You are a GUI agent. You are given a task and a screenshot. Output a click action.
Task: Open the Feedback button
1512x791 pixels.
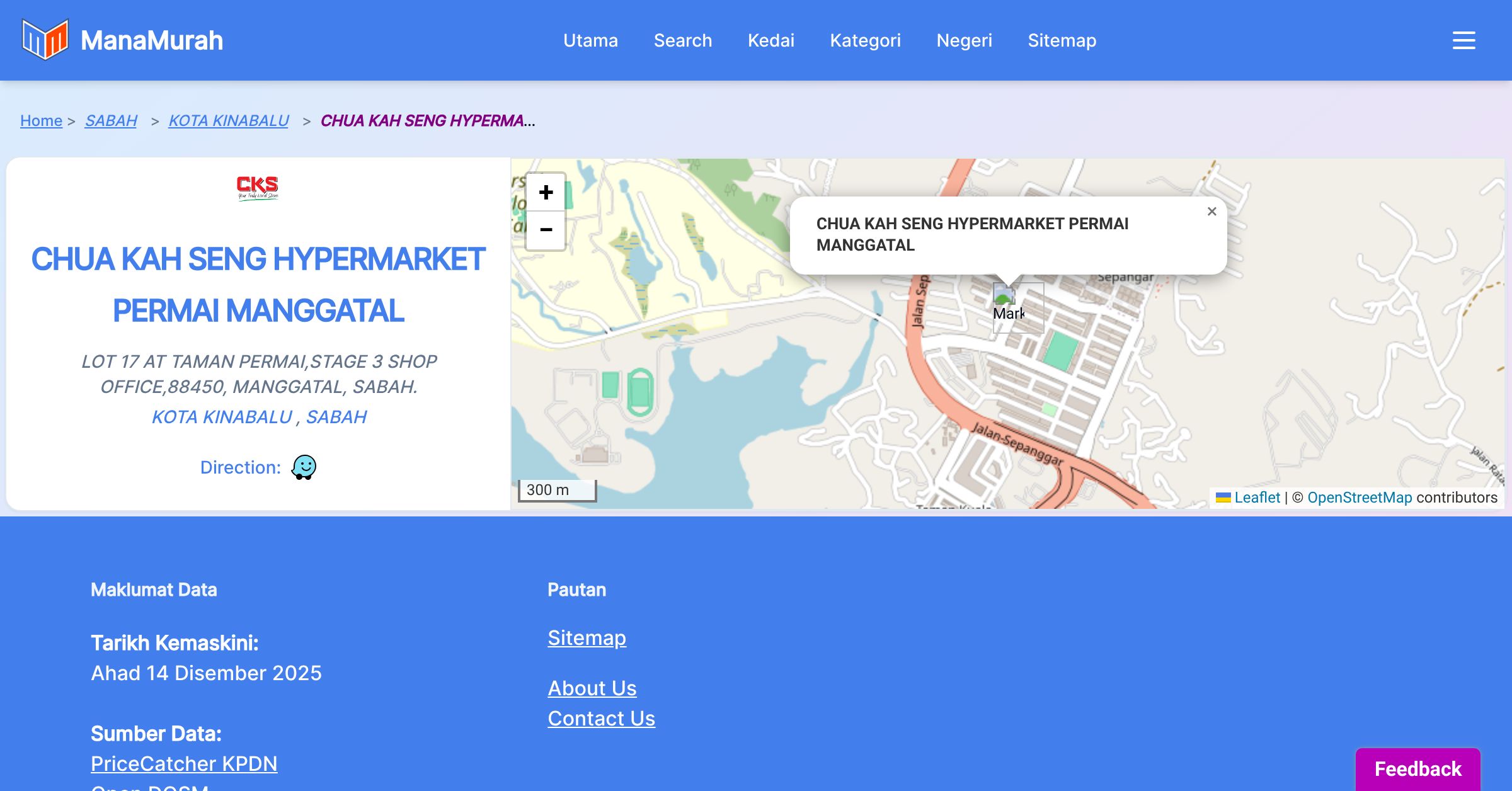(x=1417, y=768)
